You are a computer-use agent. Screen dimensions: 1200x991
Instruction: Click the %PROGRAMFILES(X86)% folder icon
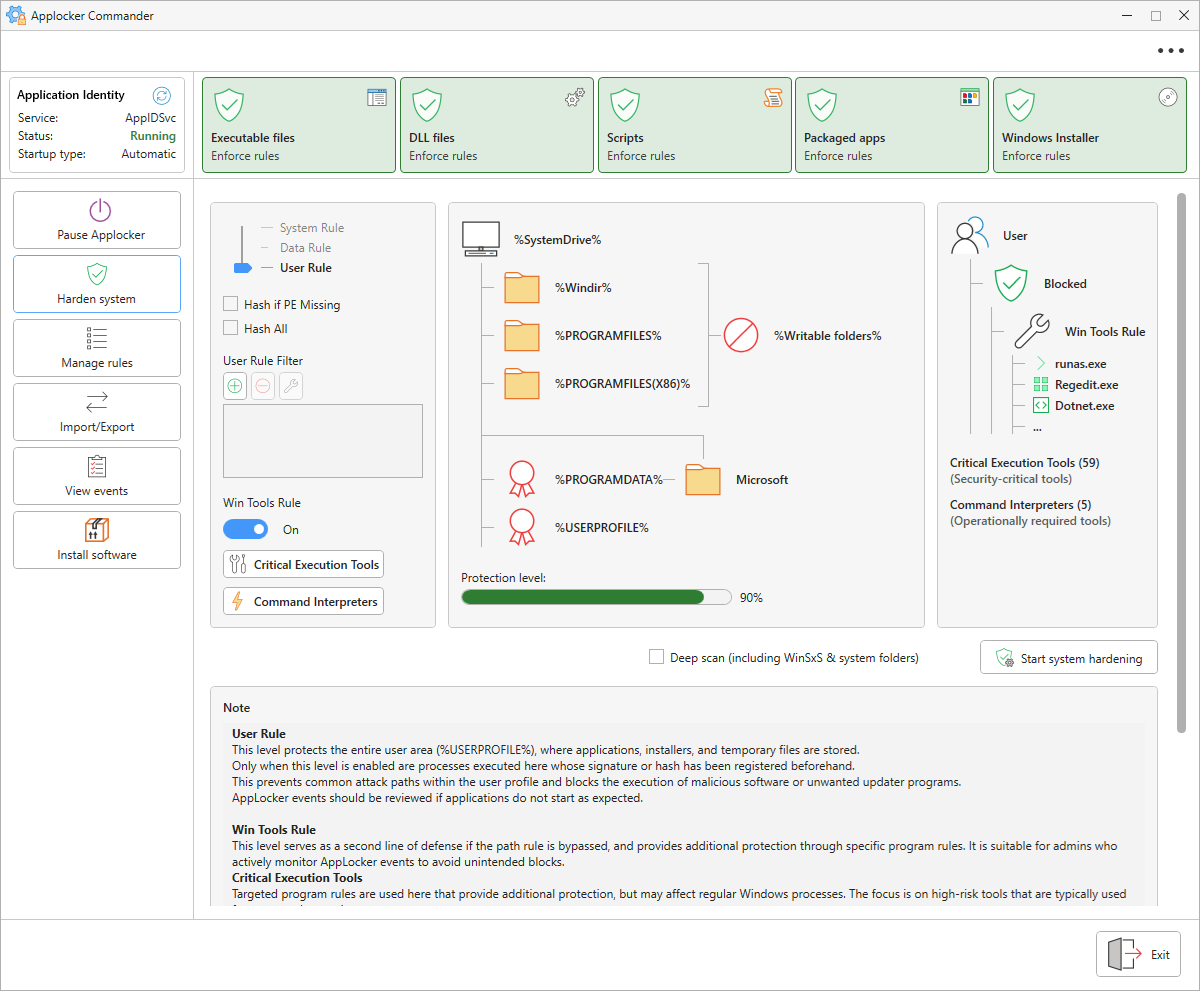522,383
